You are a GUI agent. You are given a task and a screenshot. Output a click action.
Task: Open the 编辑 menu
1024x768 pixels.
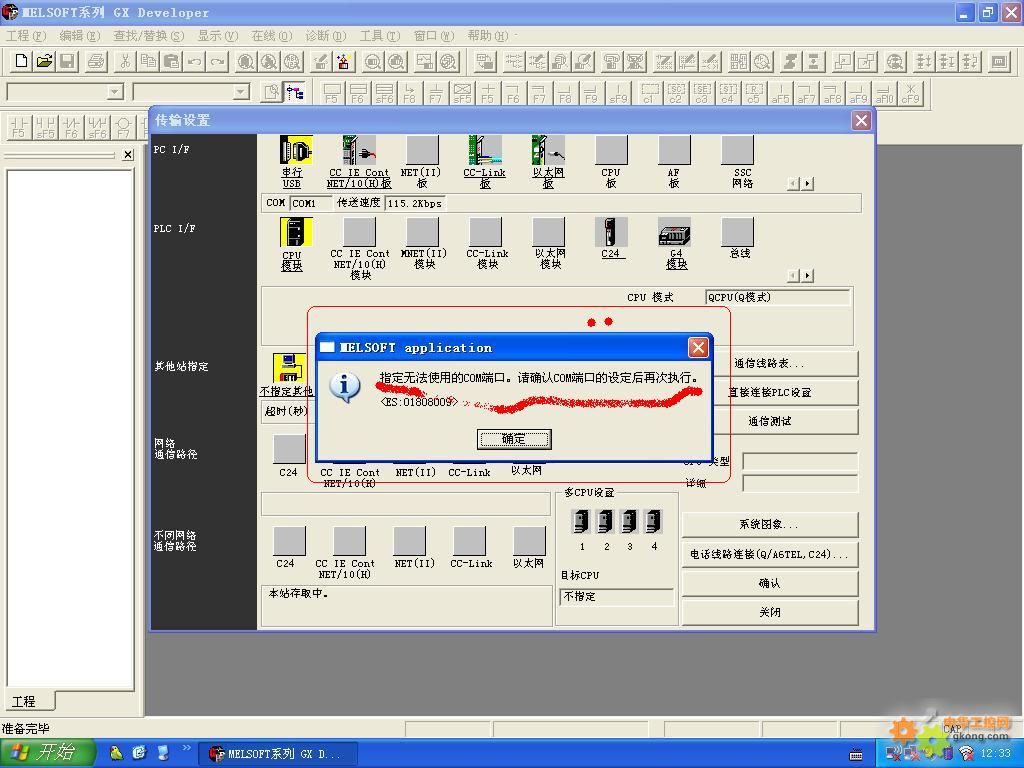(80, 35)
